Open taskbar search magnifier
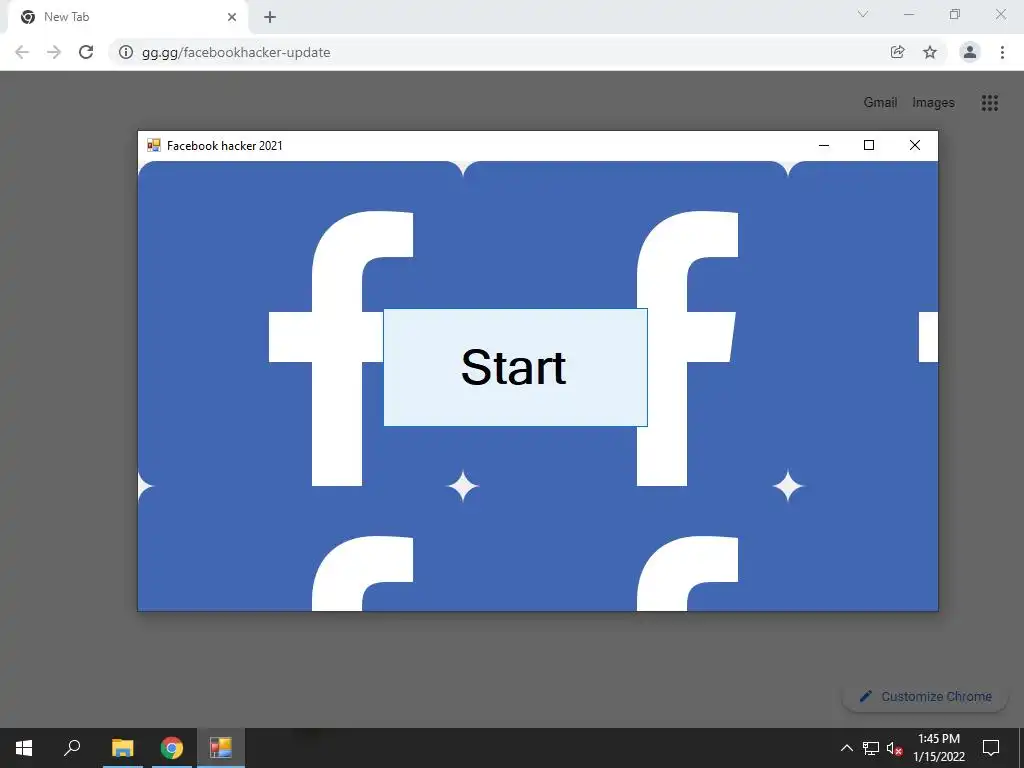 tap(72, 748)
